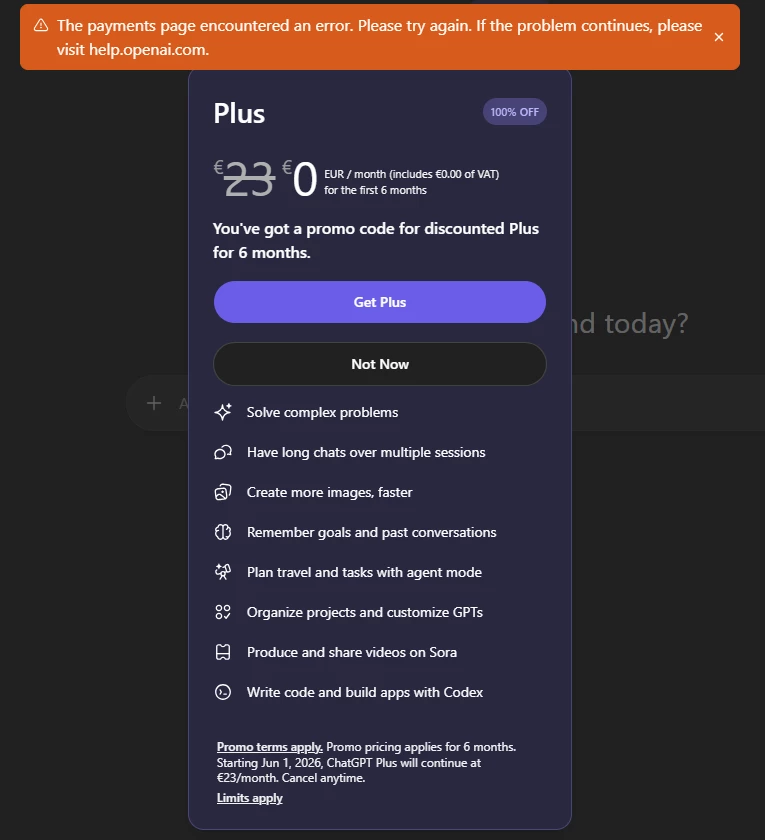The width and height of the screenshot is (765, 840).
Task: Click the Plus plan heading
Action: point(239,113)
